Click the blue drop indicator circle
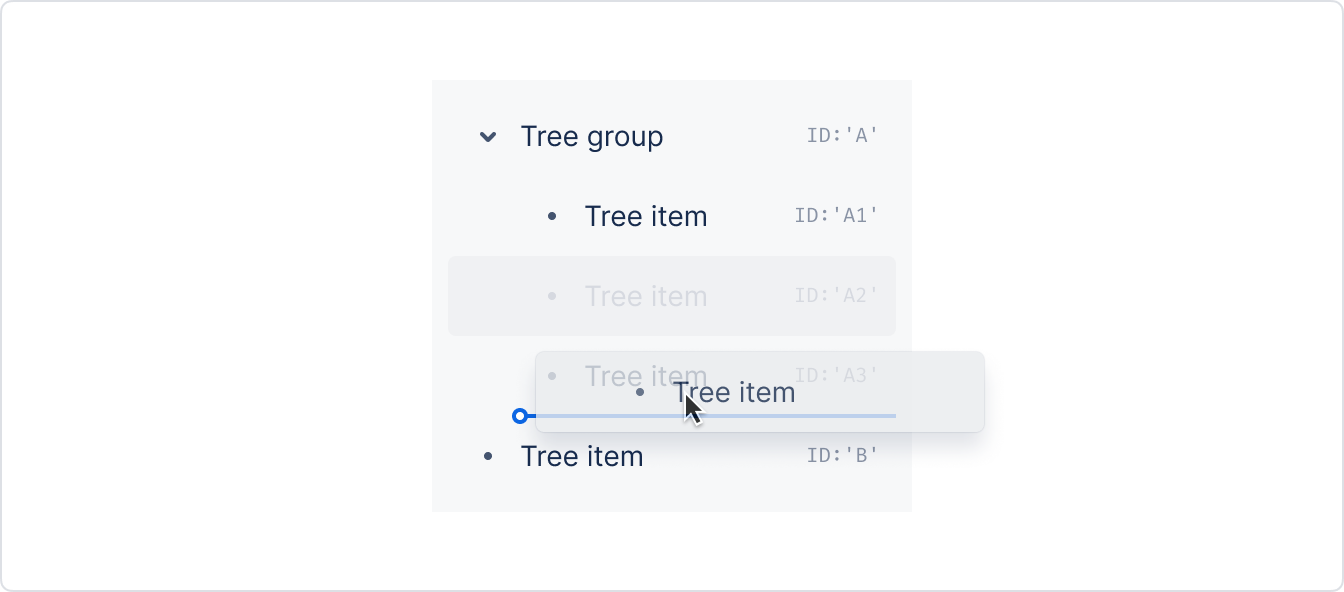The width and height of the screenshot is (1344, 592). [x=519, y=416]
